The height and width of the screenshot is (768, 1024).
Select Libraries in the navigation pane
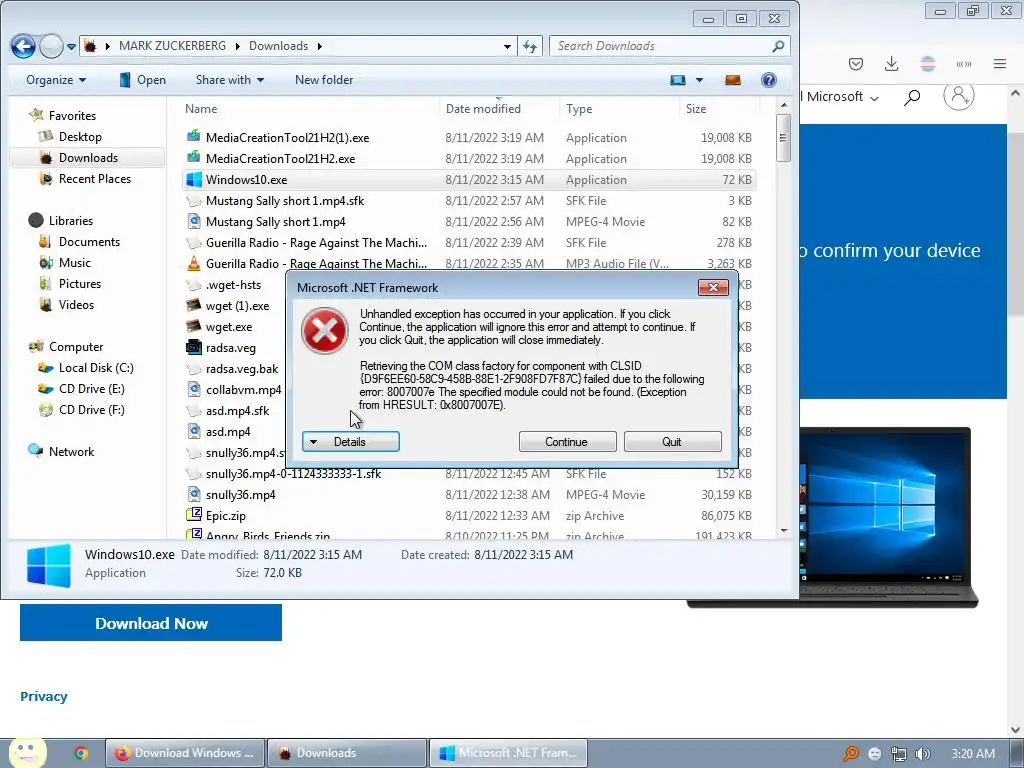point(60,221)
